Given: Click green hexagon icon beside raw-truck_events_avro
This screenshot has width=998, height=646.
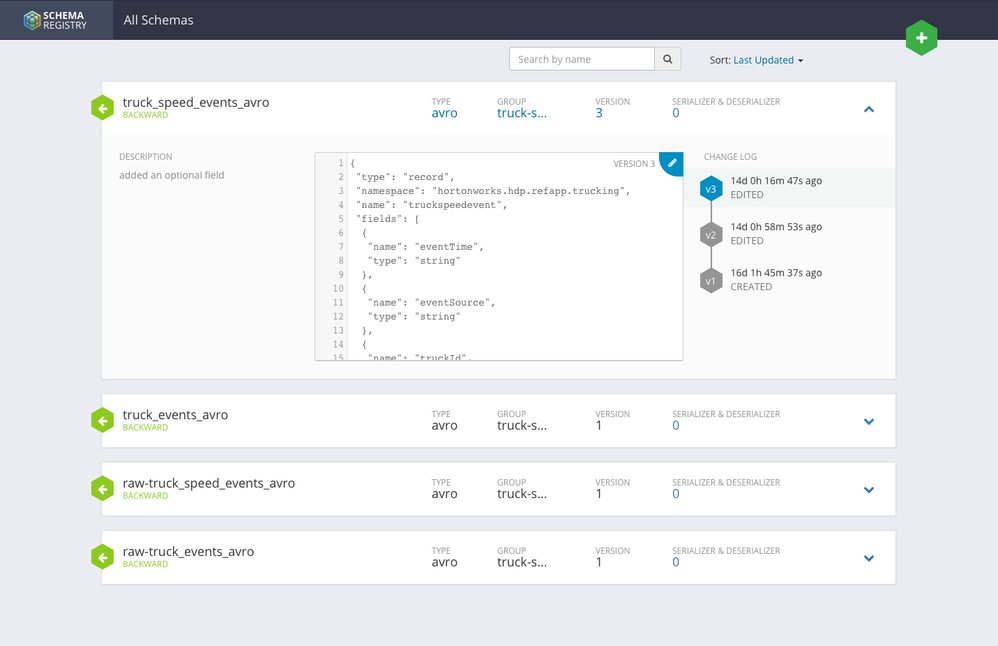Looking at the screenshot, I should click(102, 557).
